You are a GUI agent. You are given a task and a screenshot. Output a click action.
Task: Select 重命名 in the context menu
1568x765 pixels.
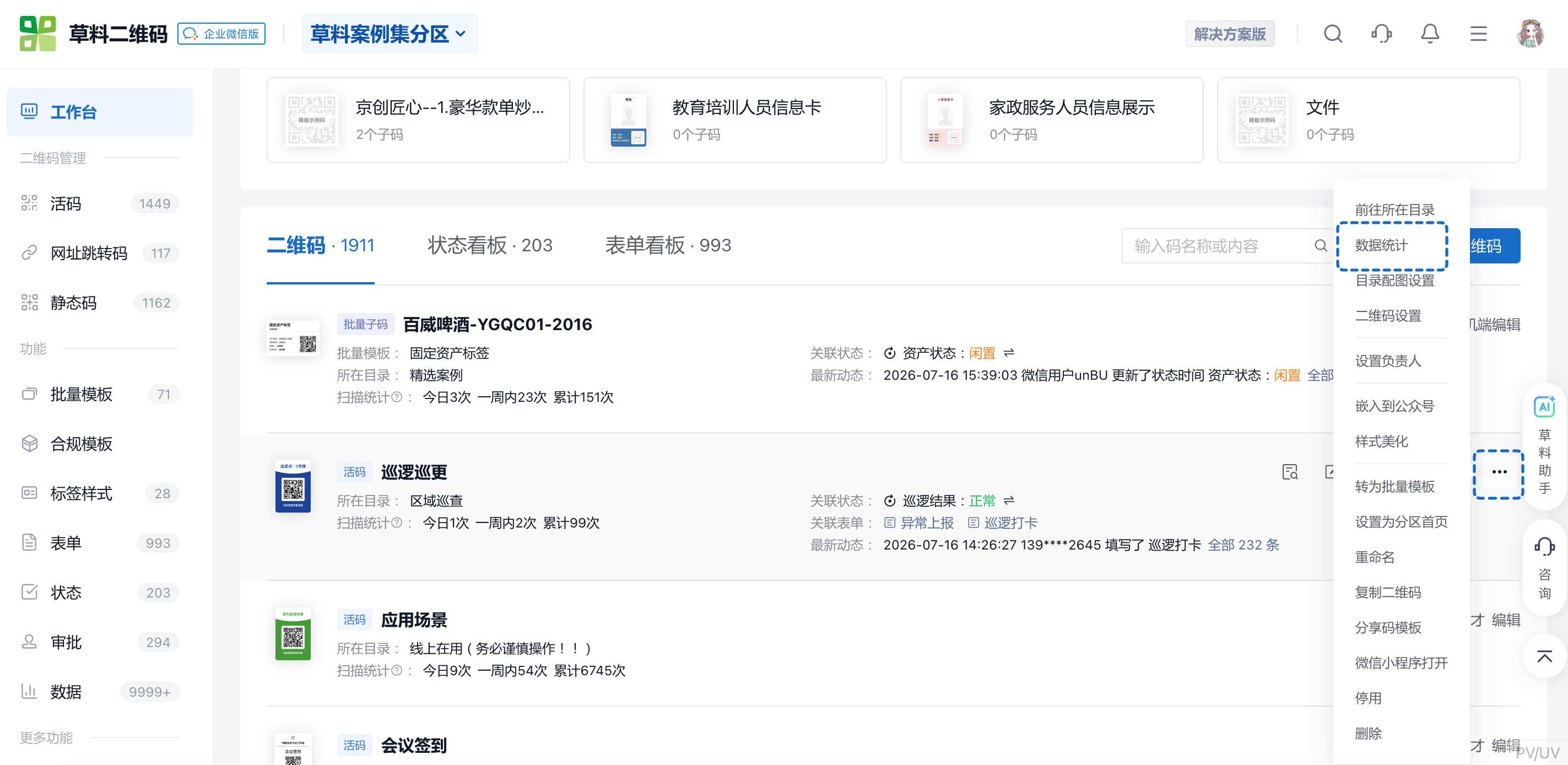pyautogui.click(x=1375, y=557)
